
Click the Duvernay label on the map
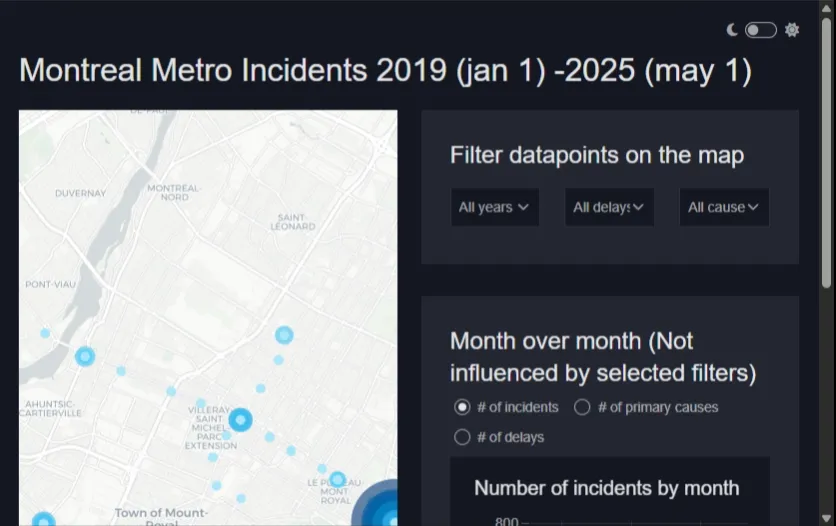(x=80, y=193)
